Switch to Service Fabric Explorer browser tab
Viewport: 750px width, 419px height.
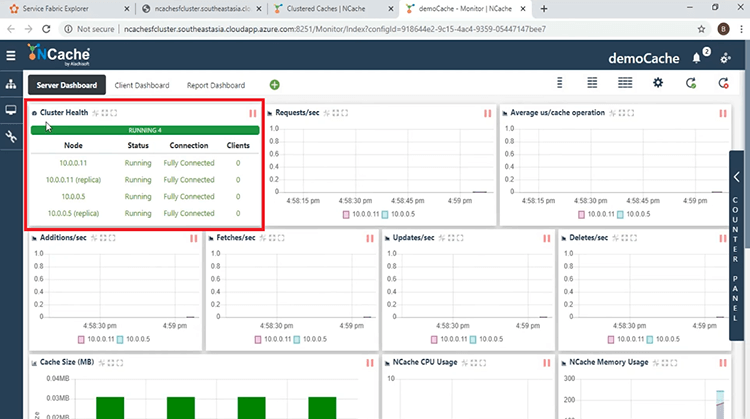pyautogui.click(x=68, y=9)
